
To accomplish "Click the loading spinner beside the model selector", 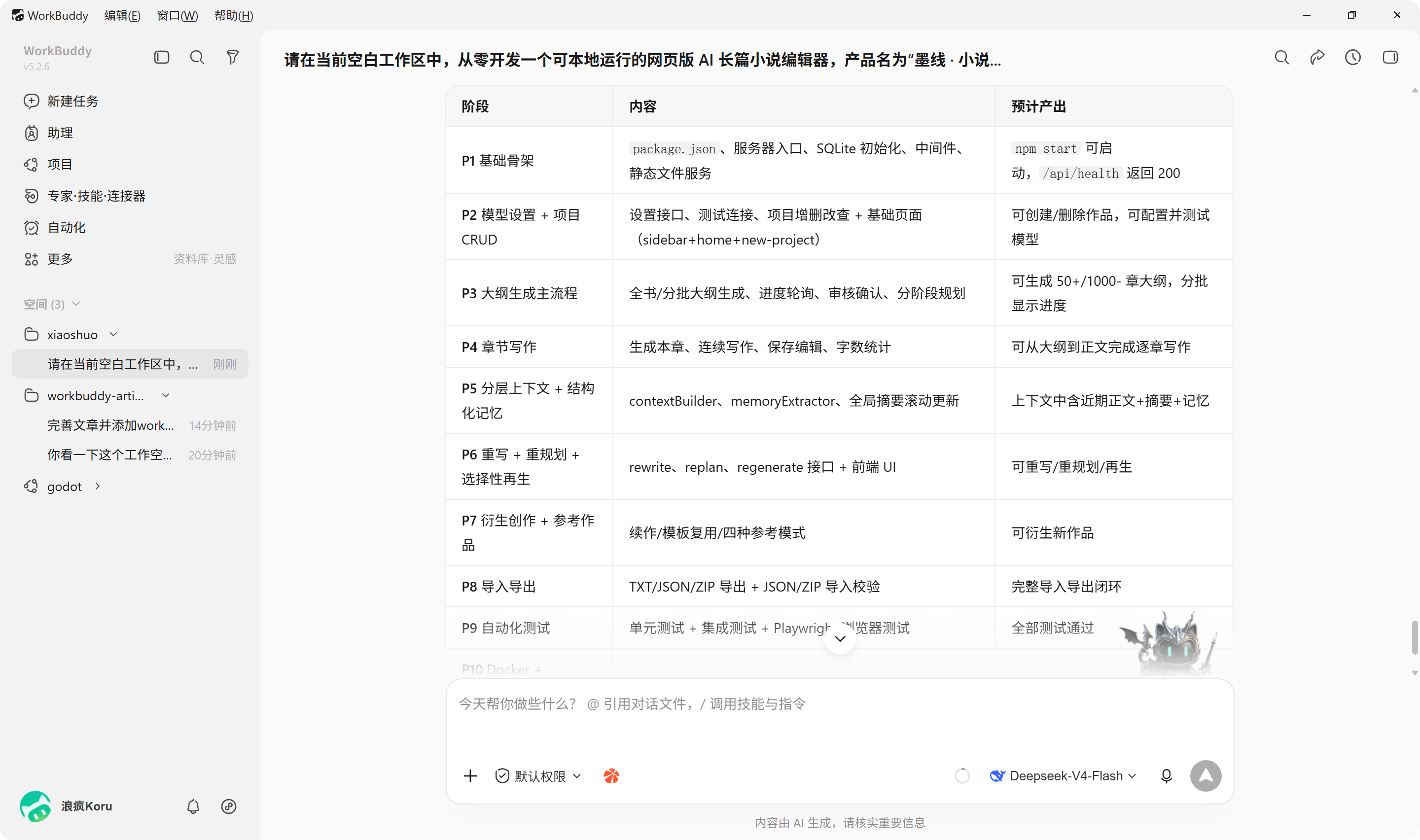I will [x=962, y=776].
